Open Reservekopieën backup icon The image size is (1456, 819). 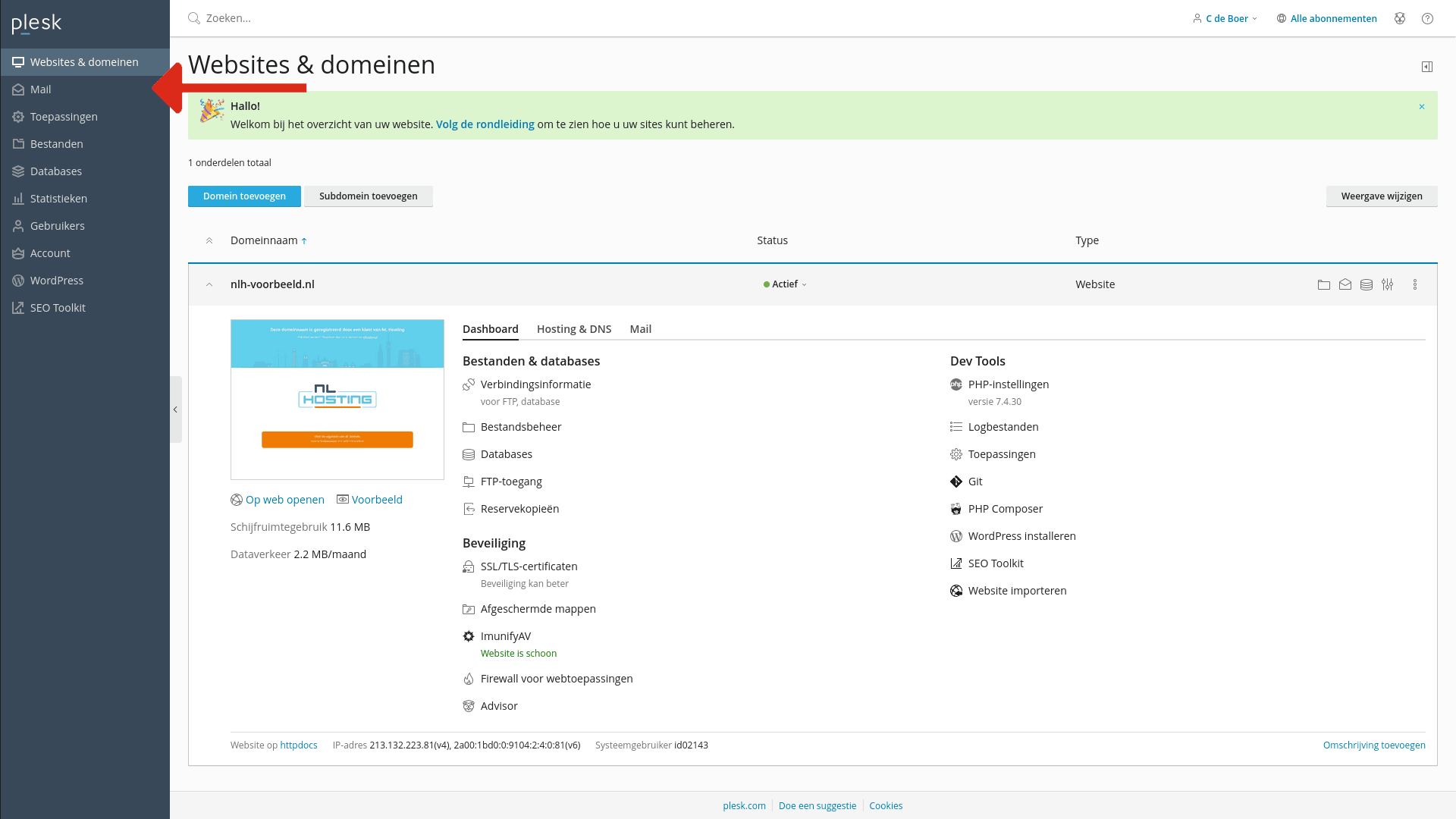click(468, 508)
